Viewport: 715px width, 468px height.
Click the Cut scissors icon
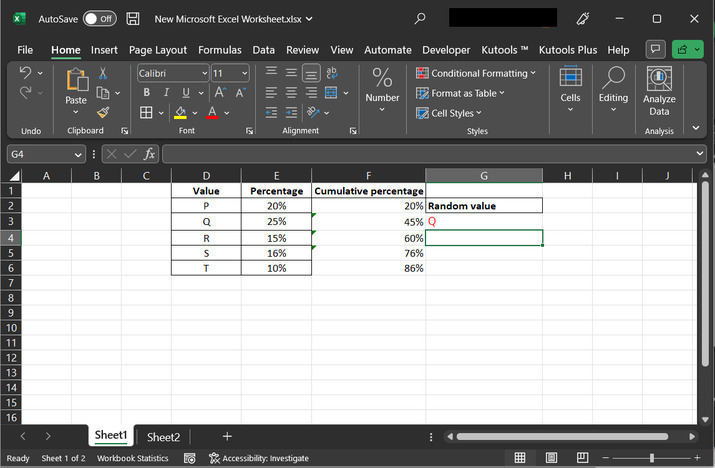pos(104,73)
